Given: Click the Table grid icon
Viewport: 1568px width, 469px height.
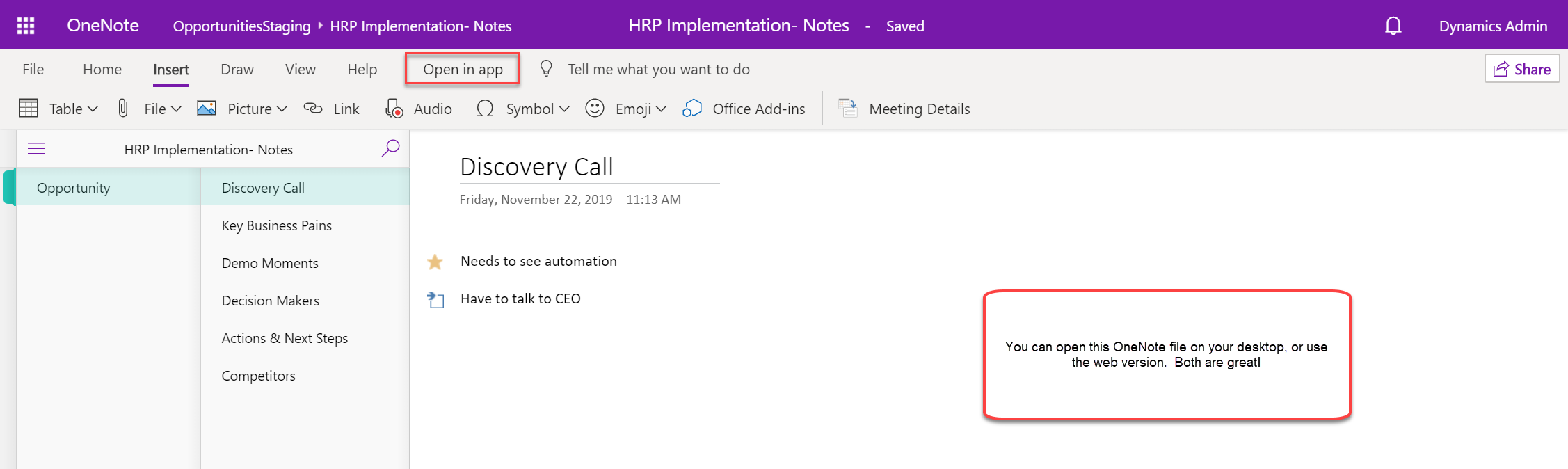Looking at the screenshot, I should (x=29, y=109).
